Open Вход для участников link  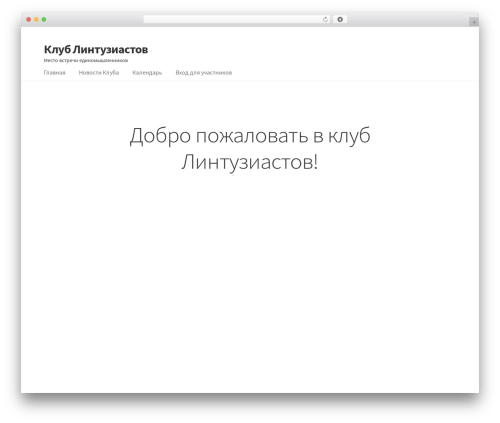(x=204, y=73)
